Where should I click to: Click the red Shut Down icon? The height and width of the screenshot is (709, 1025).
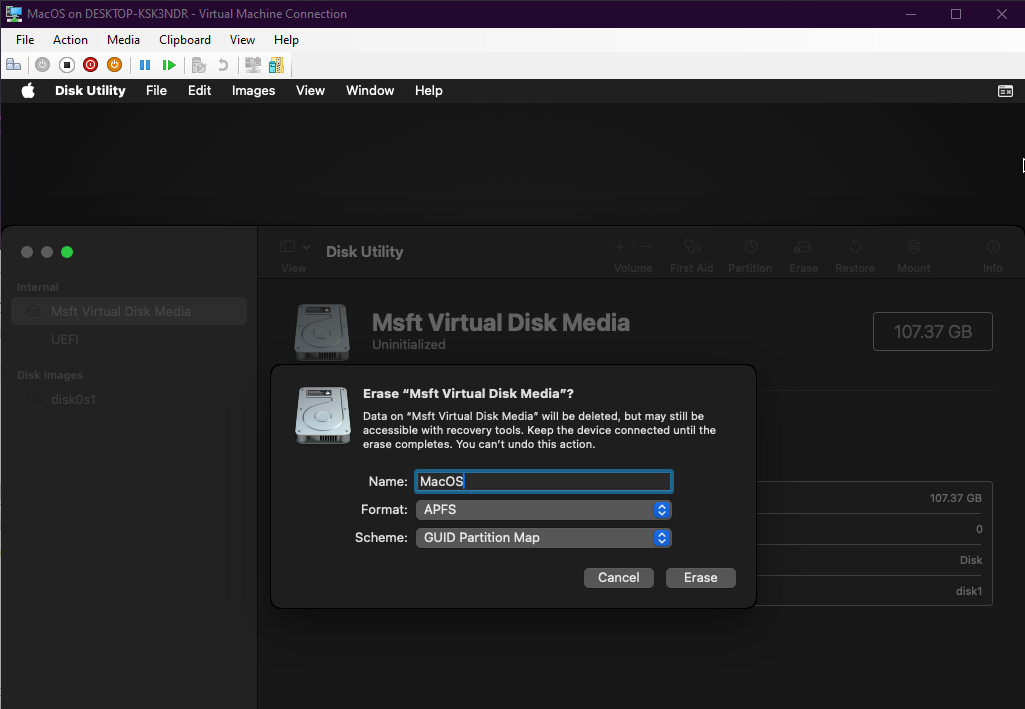[x=90, y=65]
